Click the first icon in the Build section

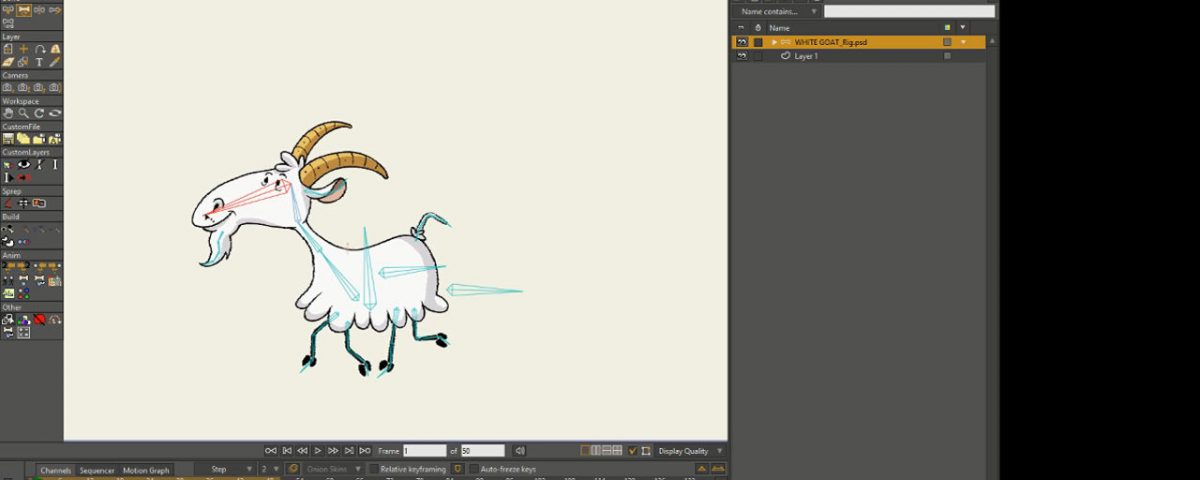[8, 229]
